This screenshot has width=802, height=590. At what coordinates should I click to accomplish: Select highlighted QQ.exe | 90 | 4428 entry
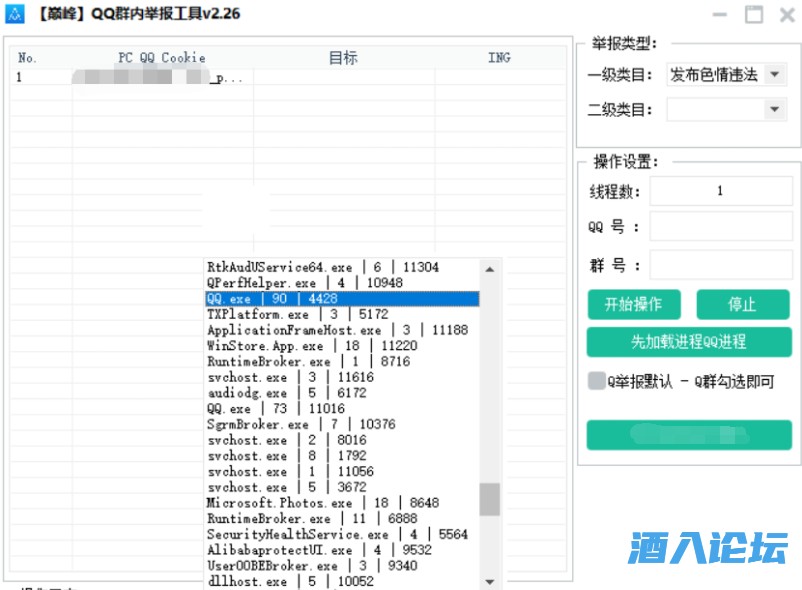(x=342, y=299)
